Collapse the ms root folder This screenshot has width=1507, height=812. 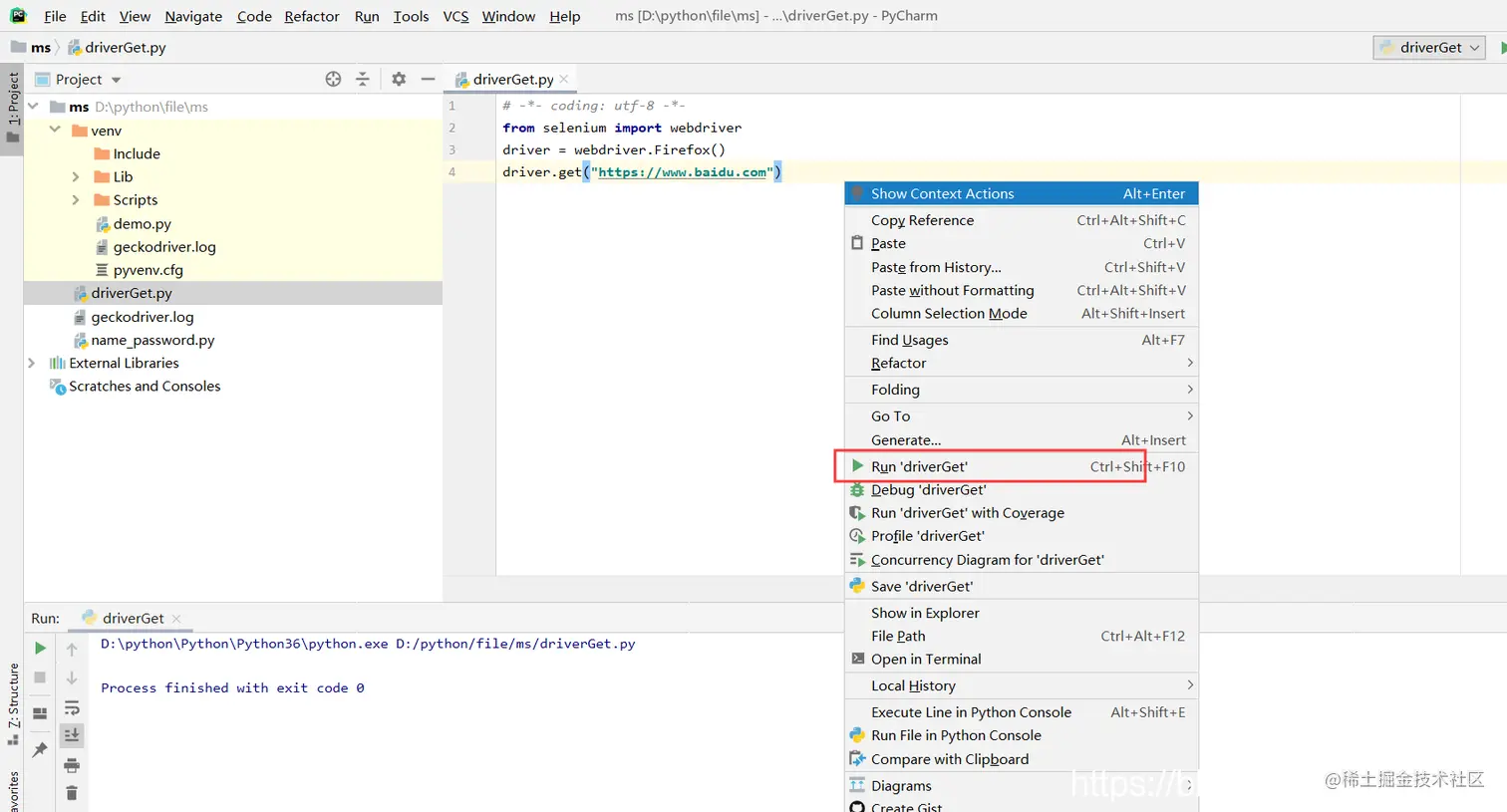pyautogui.click(x=33, y=106)
